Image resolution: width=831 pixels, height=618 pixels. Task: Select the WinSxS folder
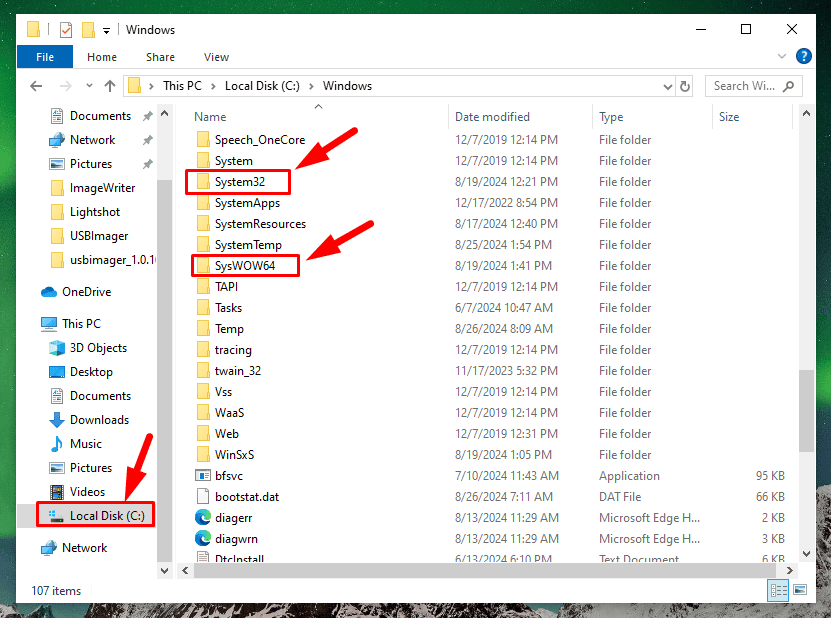click(234, 455)
